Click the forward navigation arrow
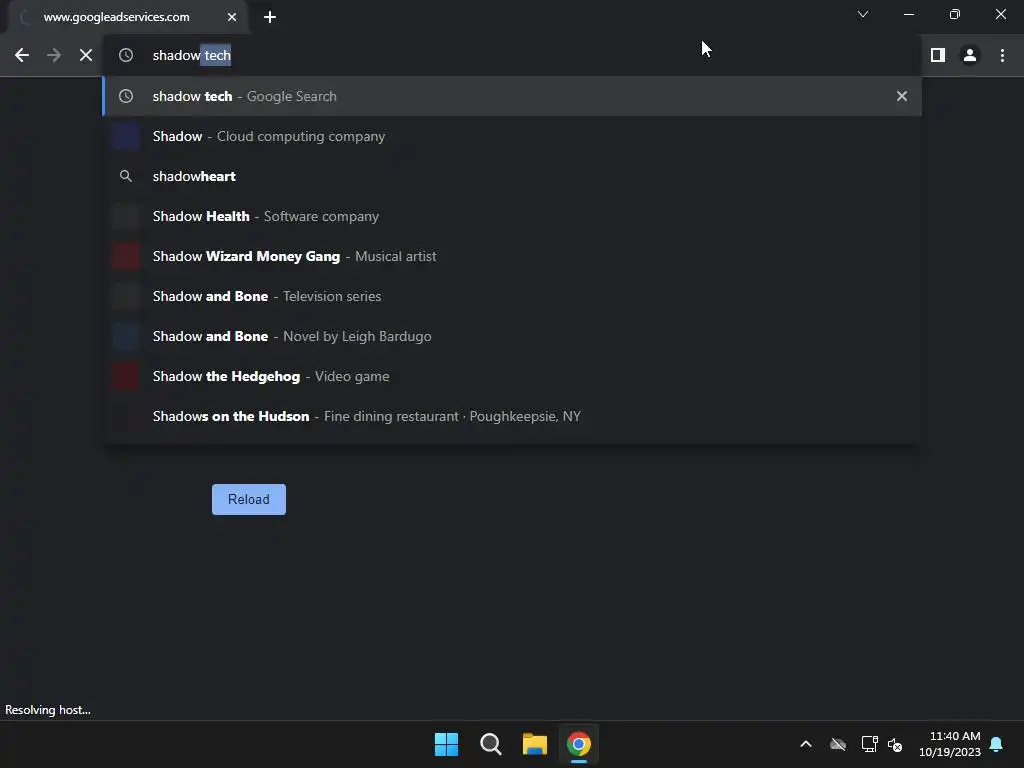 pyautogui.click(x=54, y=56)
